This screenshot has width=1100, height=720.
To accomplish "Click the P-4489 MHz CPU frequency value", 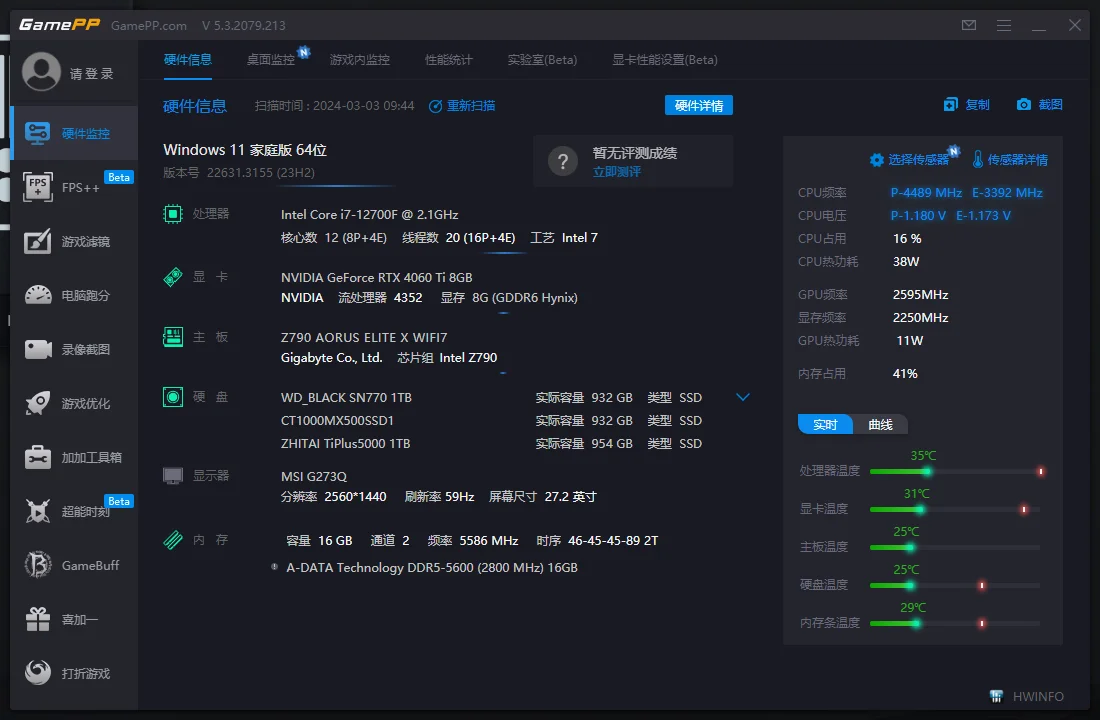I will (x=926, y=192).
